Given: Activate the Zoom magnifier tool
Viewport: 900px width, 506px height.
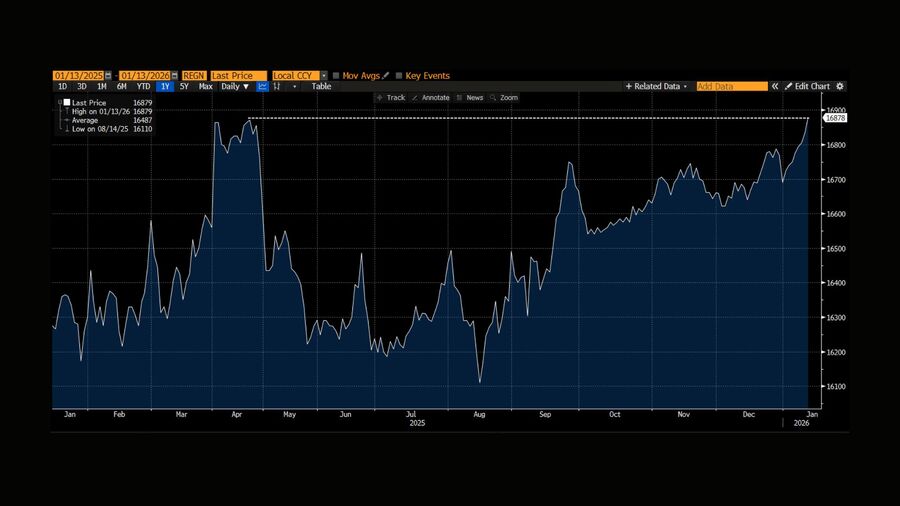Looking at the screenshot, I should (x=505, y=98).
